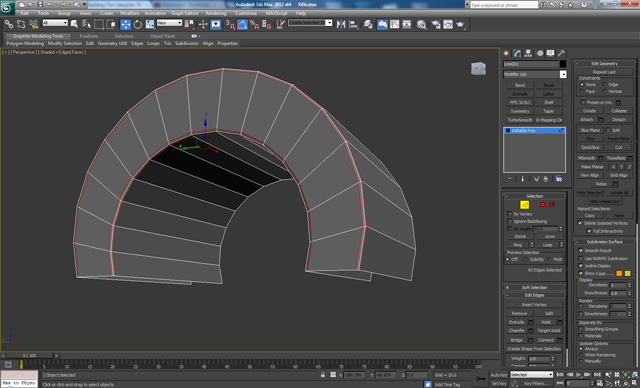640x388 pixels.
Task: Select Editable Poly in the modifier stack
Action: click(x=534, y=131)
